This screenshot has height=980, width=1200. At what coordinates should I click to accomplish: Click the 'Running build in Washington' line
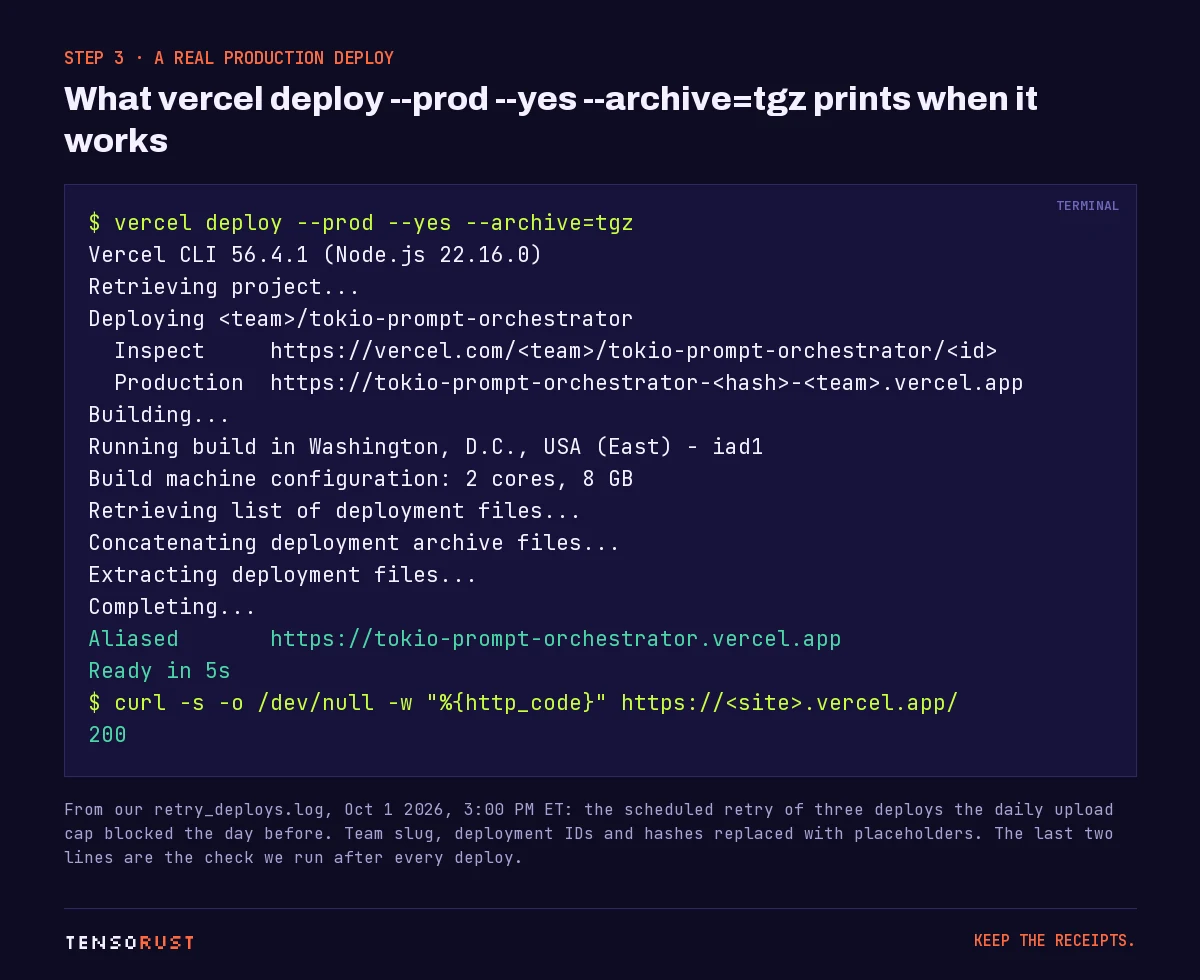(426, 446)
